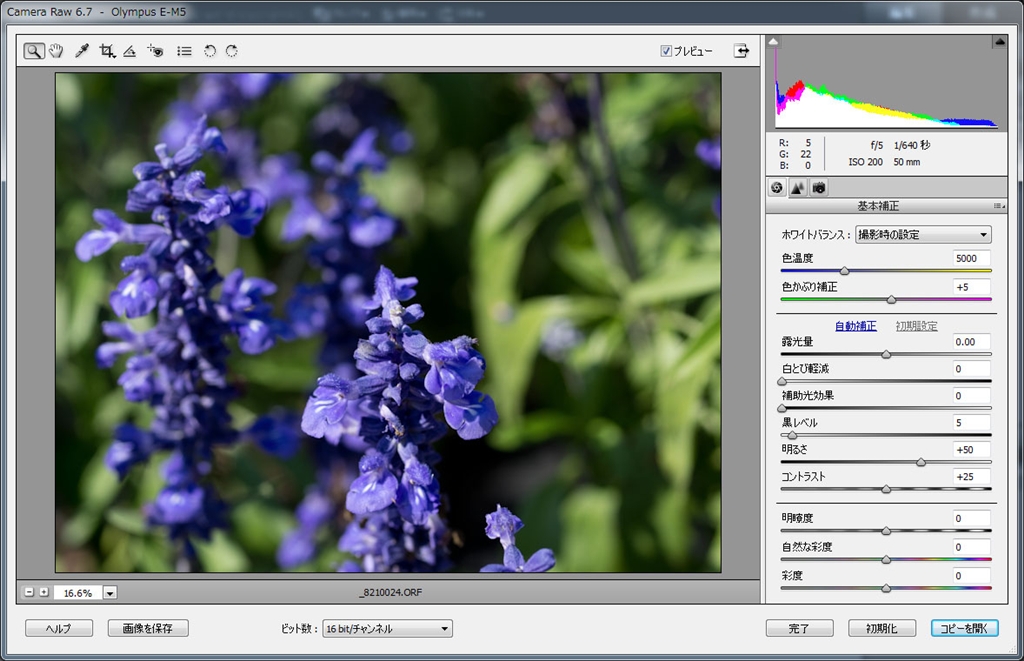Uncheck the プレビュー preview checkbox

666,51
